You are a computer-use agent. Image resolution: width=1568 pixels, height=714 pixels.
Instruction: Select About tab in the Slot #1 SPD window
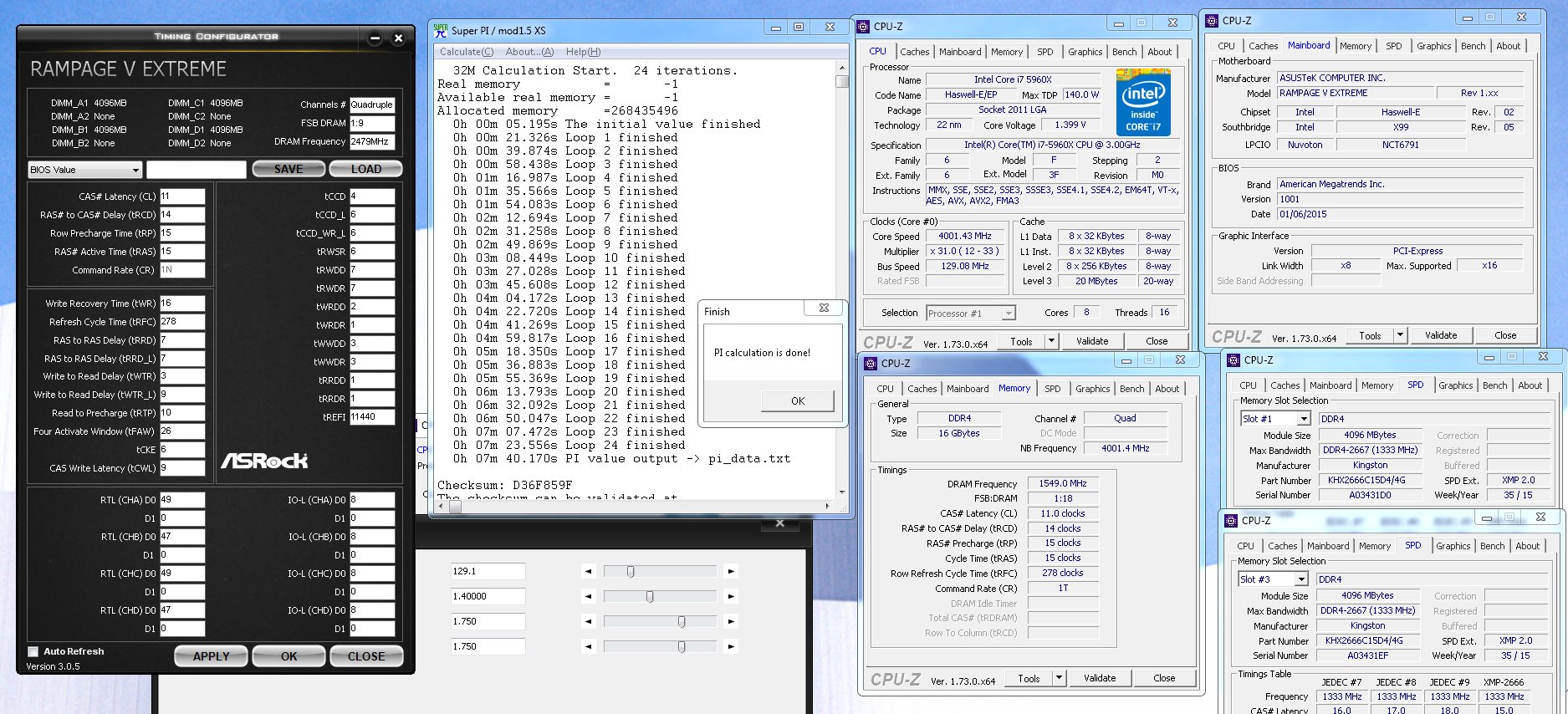tap(1530, 385)
